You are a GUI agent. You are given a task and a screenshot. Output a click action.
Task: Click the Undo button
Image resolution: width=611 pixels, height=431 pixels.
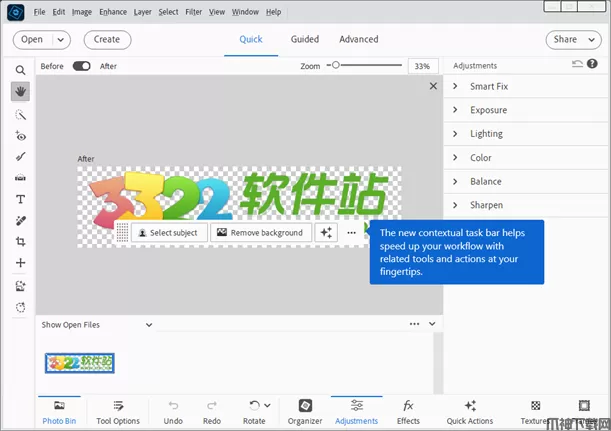[x=173, y=412]
